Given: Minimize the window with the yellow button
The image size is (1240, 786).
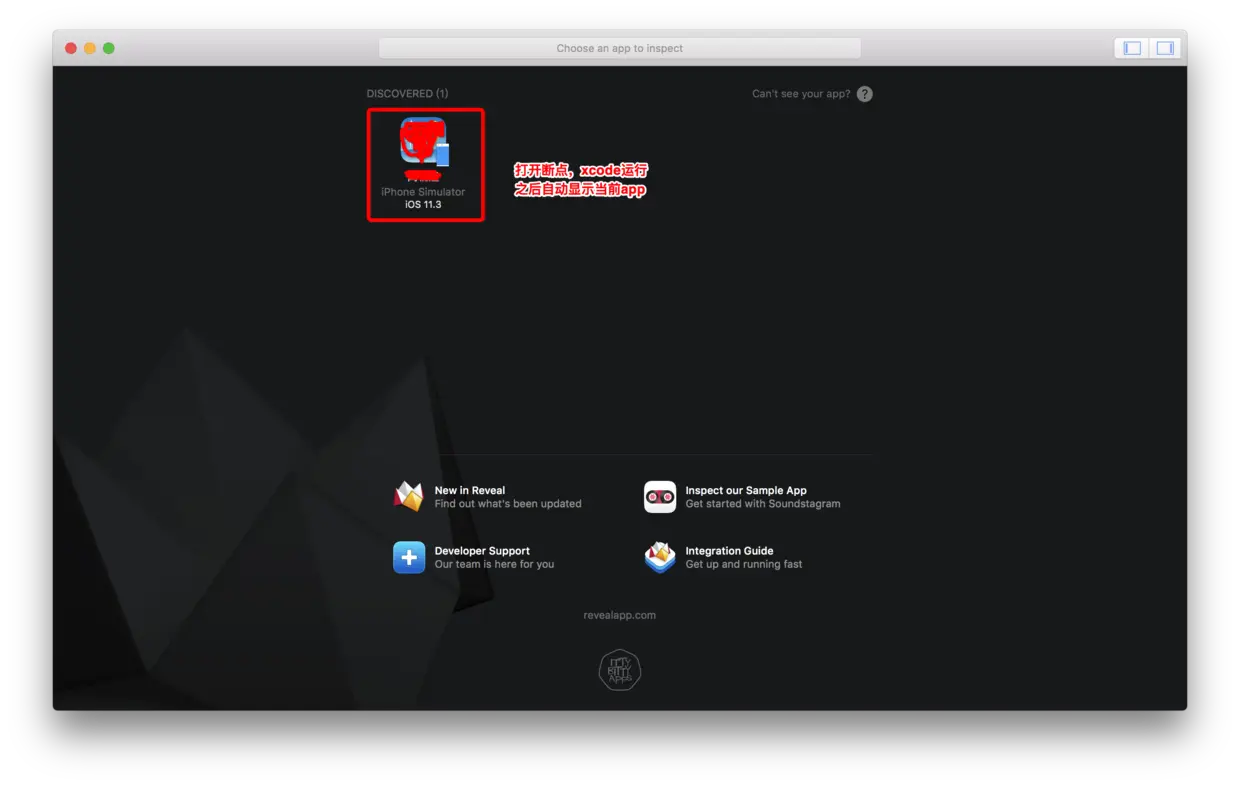Looking at the screenshot, I should [90, 48].
